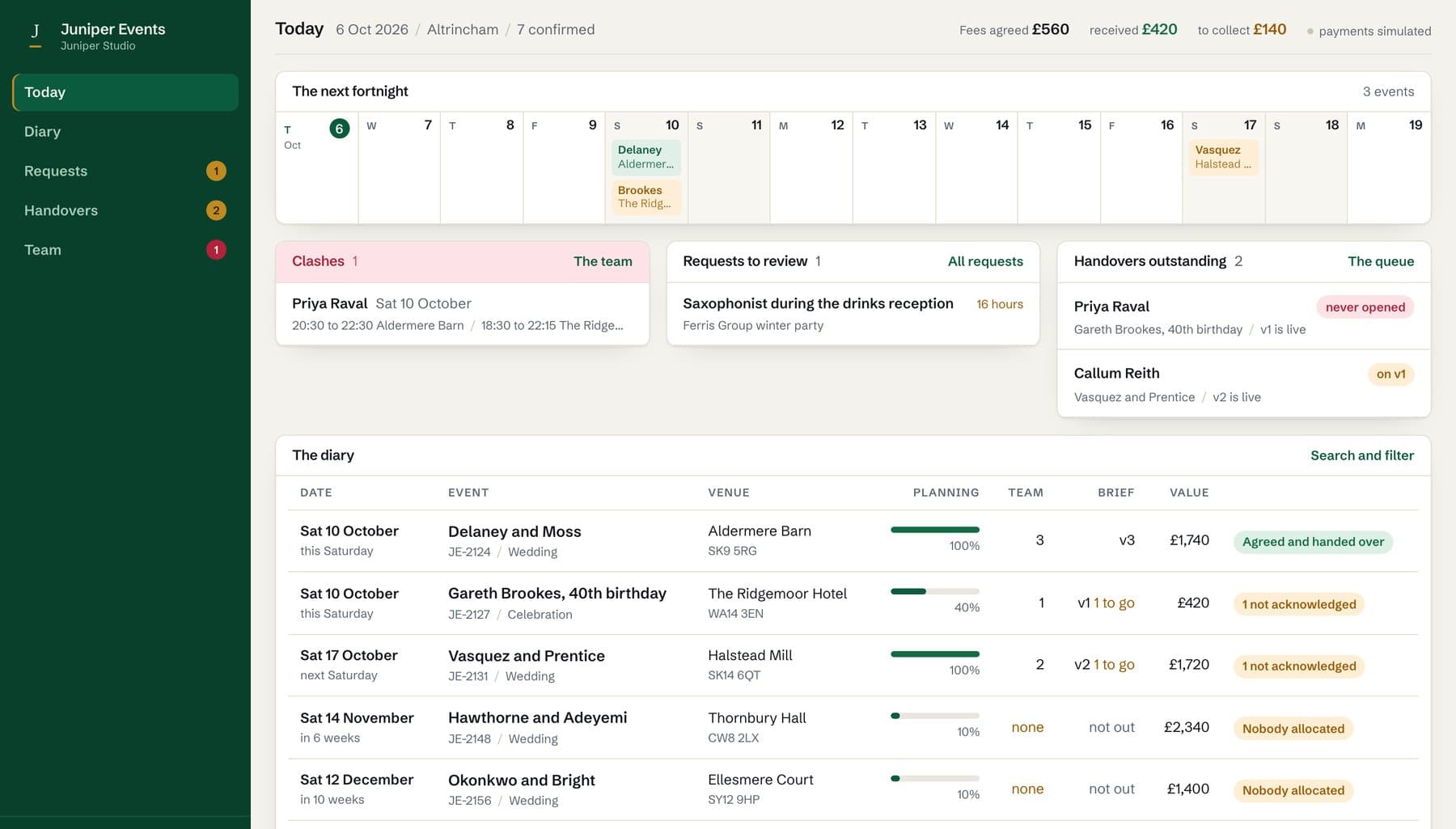Open the Brookes event chip on Saturday 10
The height and width of the screenshot is (829, 1456).
[x=646, y=197]
